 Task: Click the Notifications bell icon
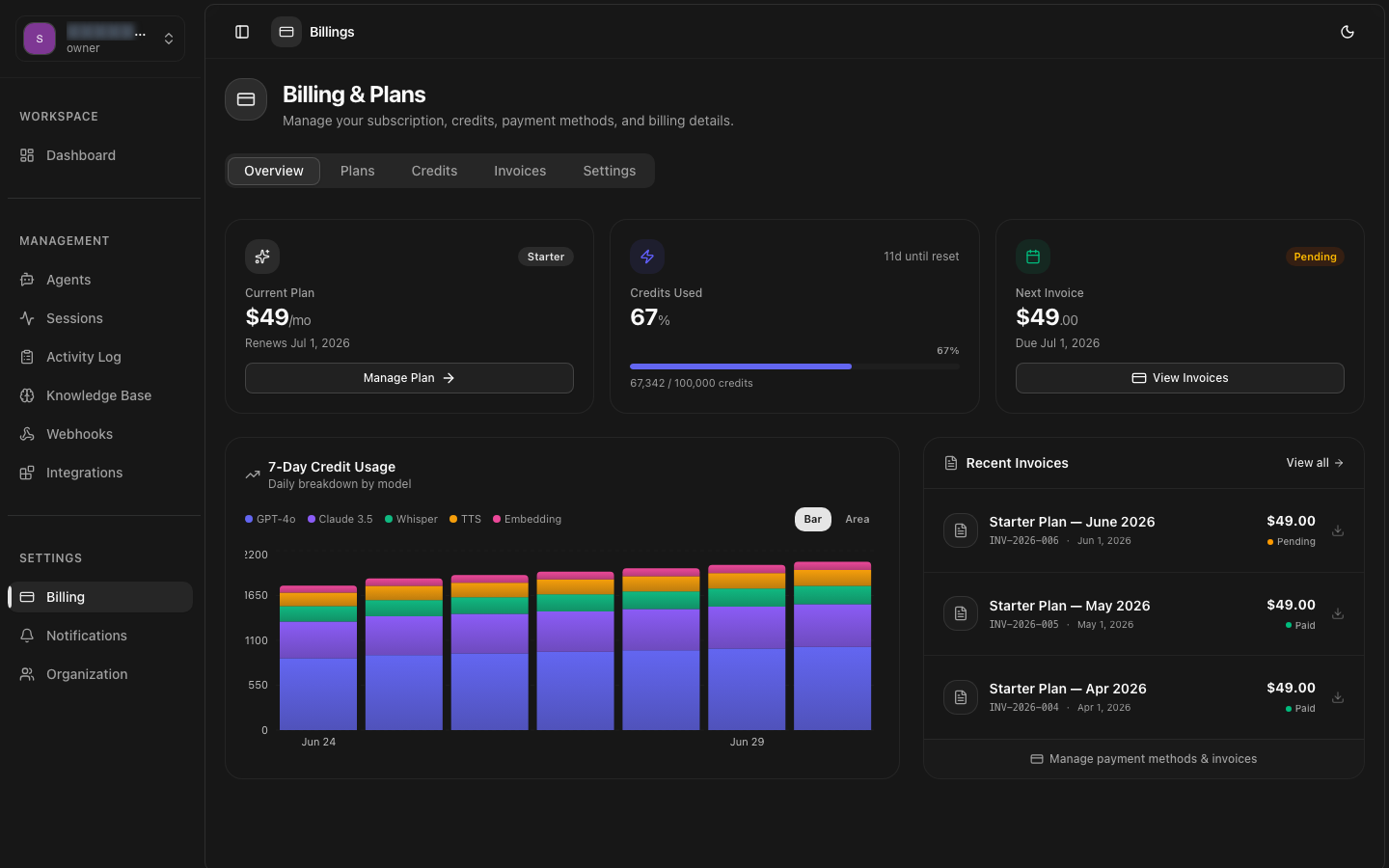[x=27, y=636]
